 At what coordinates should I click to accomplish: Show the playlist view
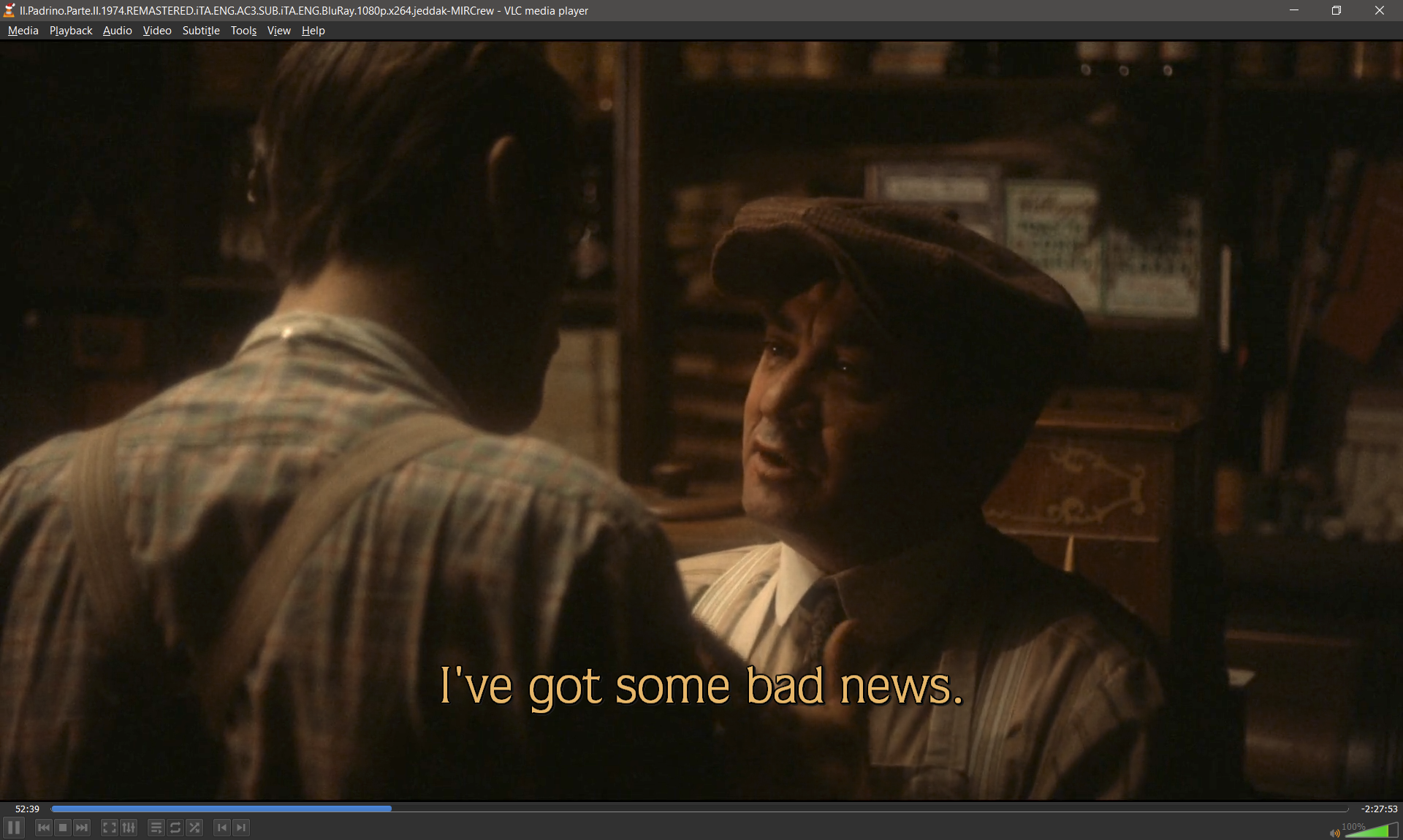click(156, 828)
